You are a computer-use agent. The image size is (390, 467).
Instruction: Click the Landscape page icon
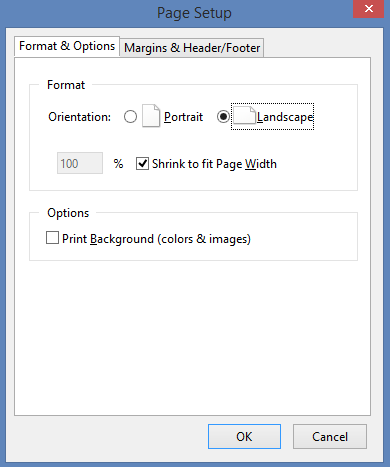pos(244,116)
